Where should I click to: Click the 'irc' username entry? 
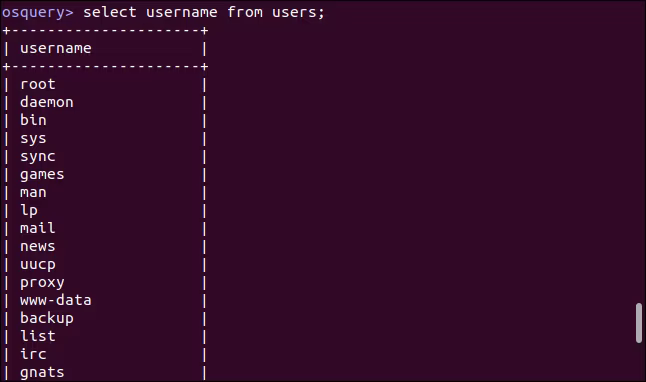[x=33, y=354]
